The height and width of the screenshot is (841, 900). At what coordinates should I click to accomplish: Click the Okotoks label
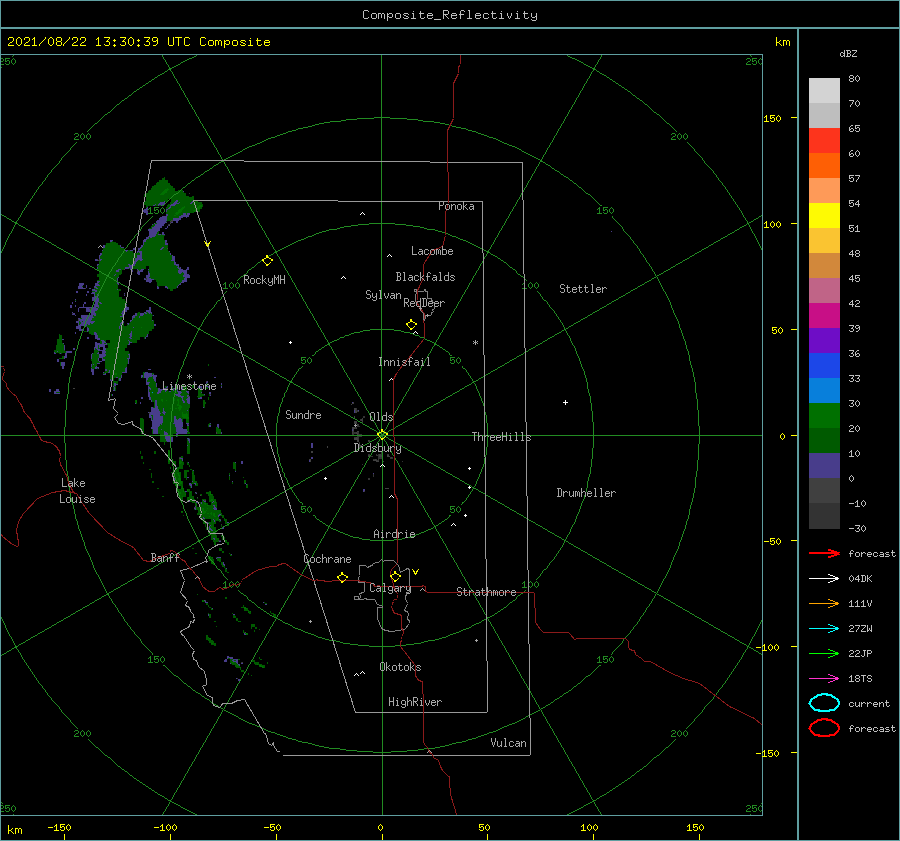[400, 667]
